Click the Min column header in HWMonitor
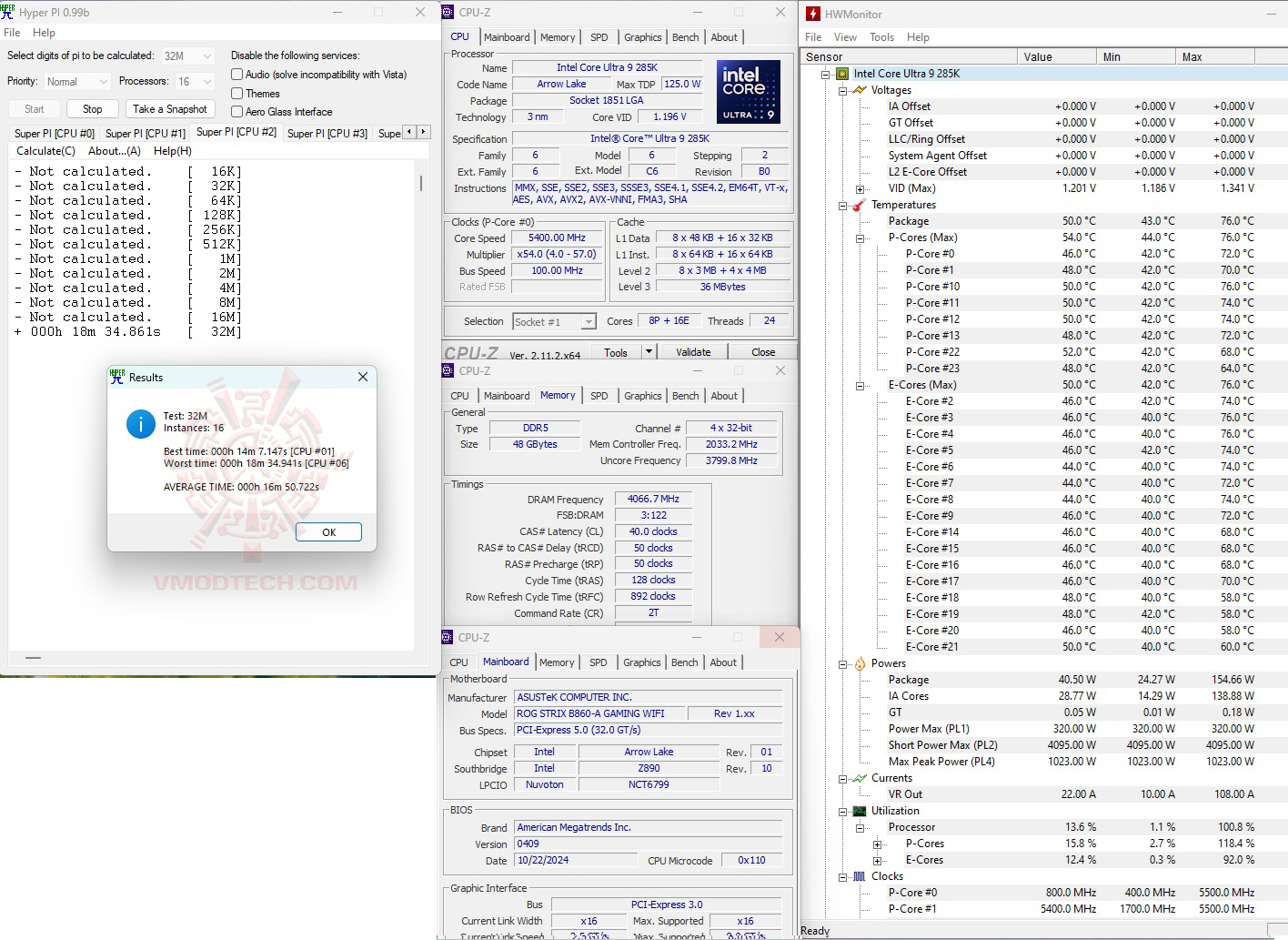 coord(1135,56)
